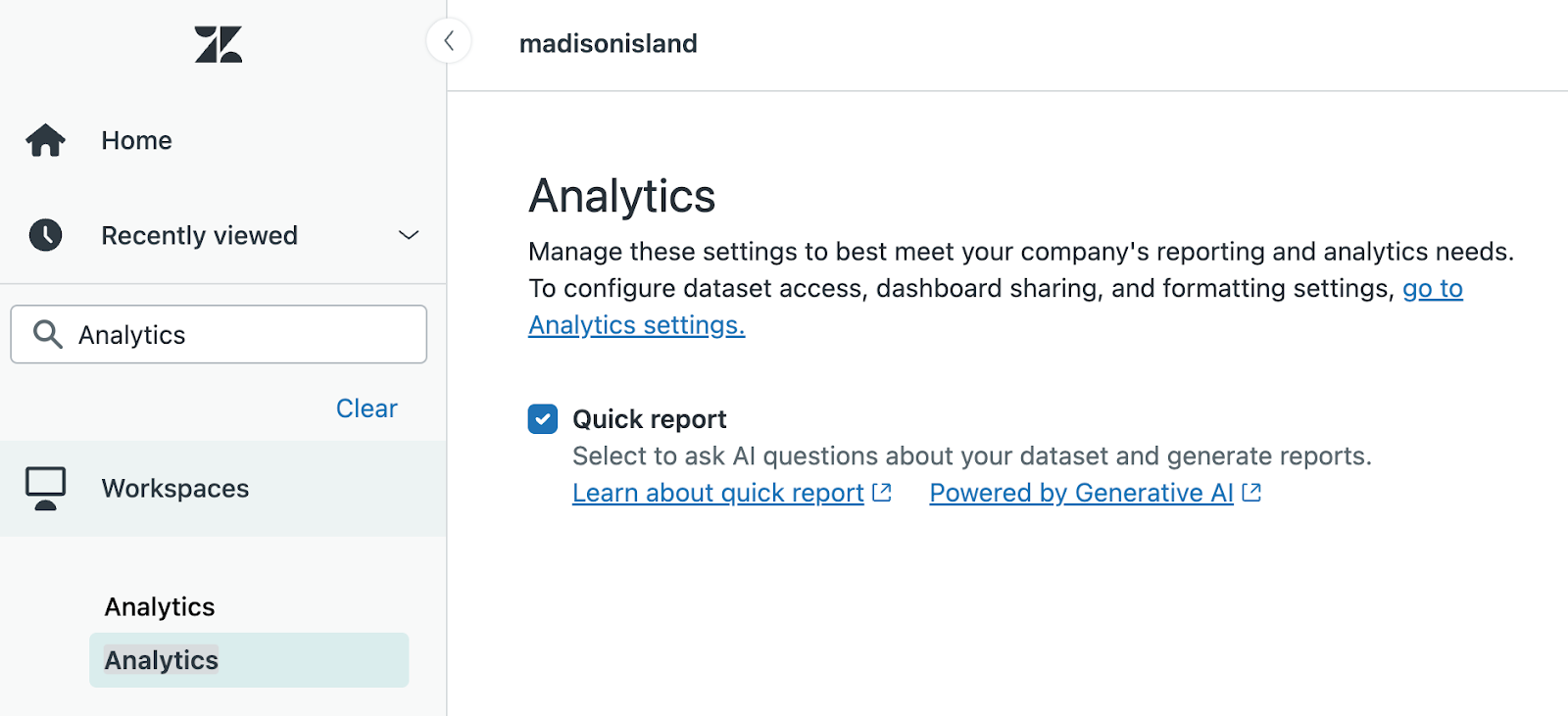Expand the Workspaces section
The width and height of the screenshot is (1568, 716).
pos(175,488)
